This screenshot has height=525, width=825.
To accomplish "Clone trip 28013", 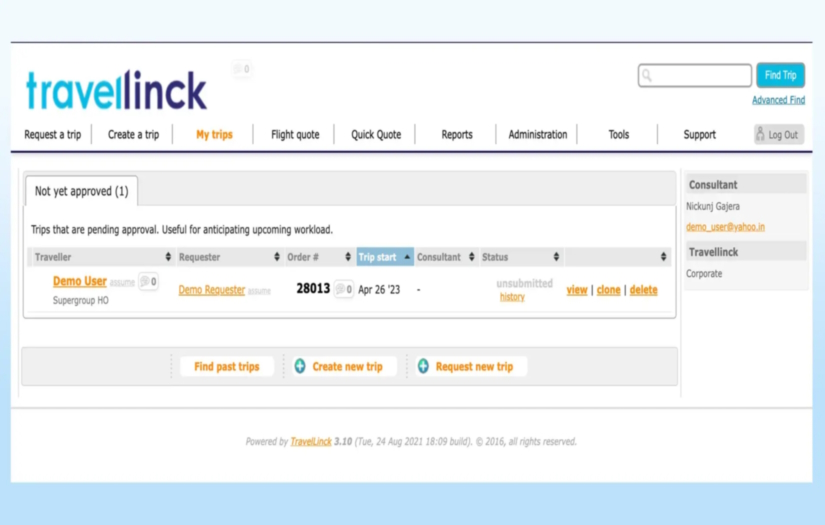I will coord(608,290).
